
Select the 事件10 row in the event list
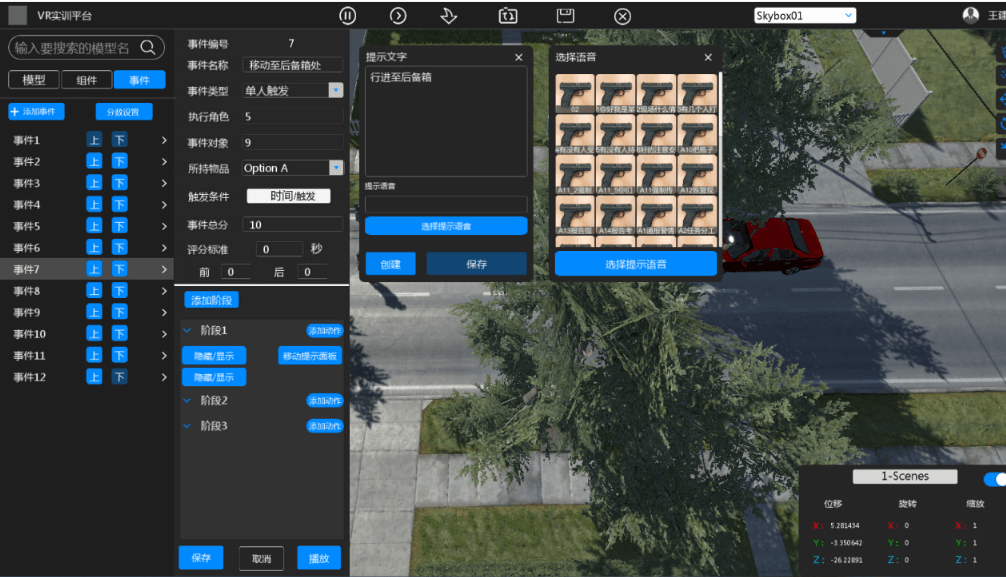tap(87, 334)
